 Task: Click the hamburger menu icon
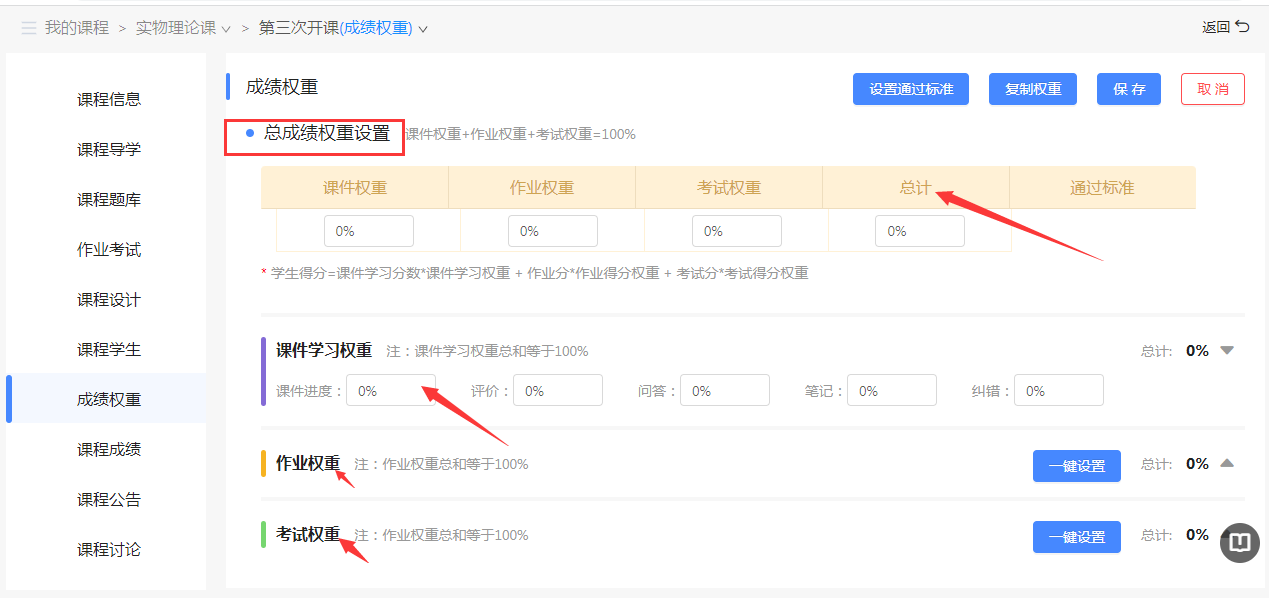pyautogui.click(x=28, y=28)
